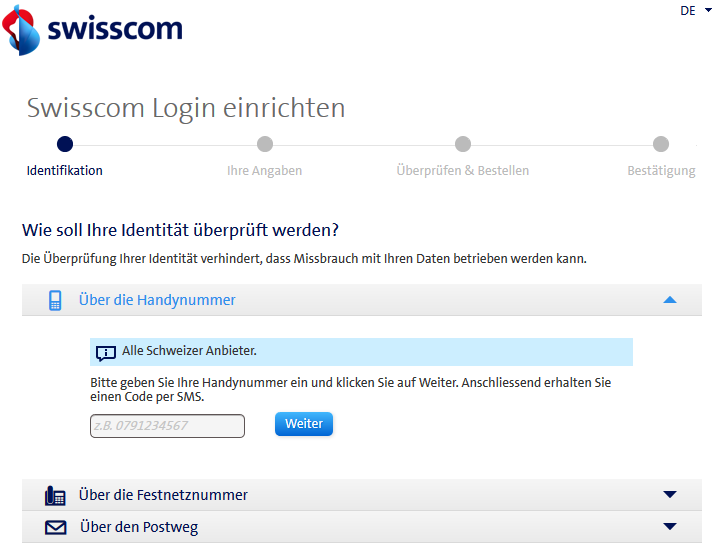Image resolution: width=719 pixels, height=551 pixels.
Task: Expand the Postweg section arrow
Action: [x=670, y=527]
